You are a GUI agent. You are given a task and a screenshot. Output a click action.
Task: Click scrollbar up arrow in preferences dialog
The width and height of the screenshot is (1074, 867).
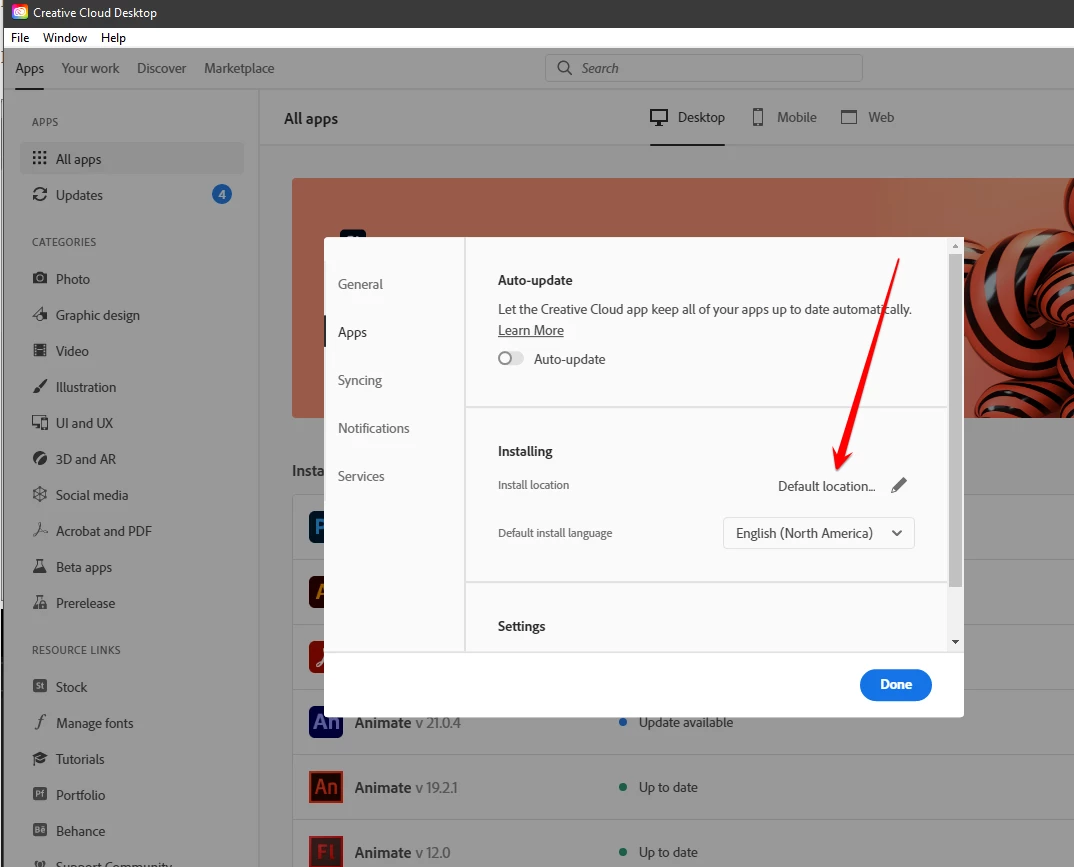tap(955, 246)
